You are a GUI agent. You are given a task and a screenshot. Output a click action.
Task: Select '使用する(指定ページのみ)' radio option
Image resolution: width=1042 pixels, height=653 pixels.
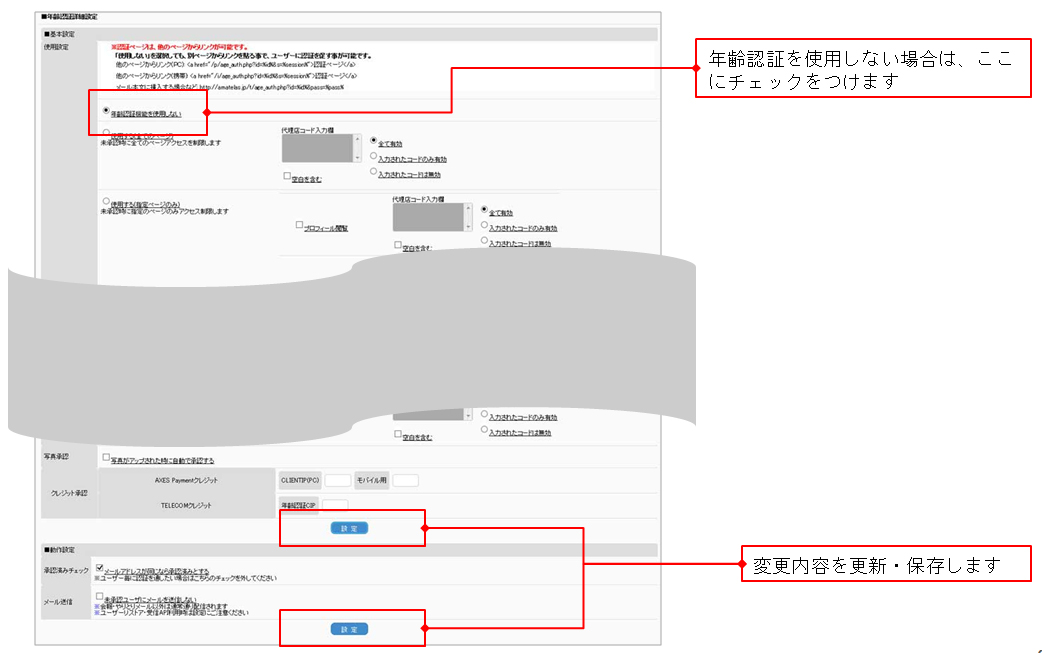tap(106, 202)
